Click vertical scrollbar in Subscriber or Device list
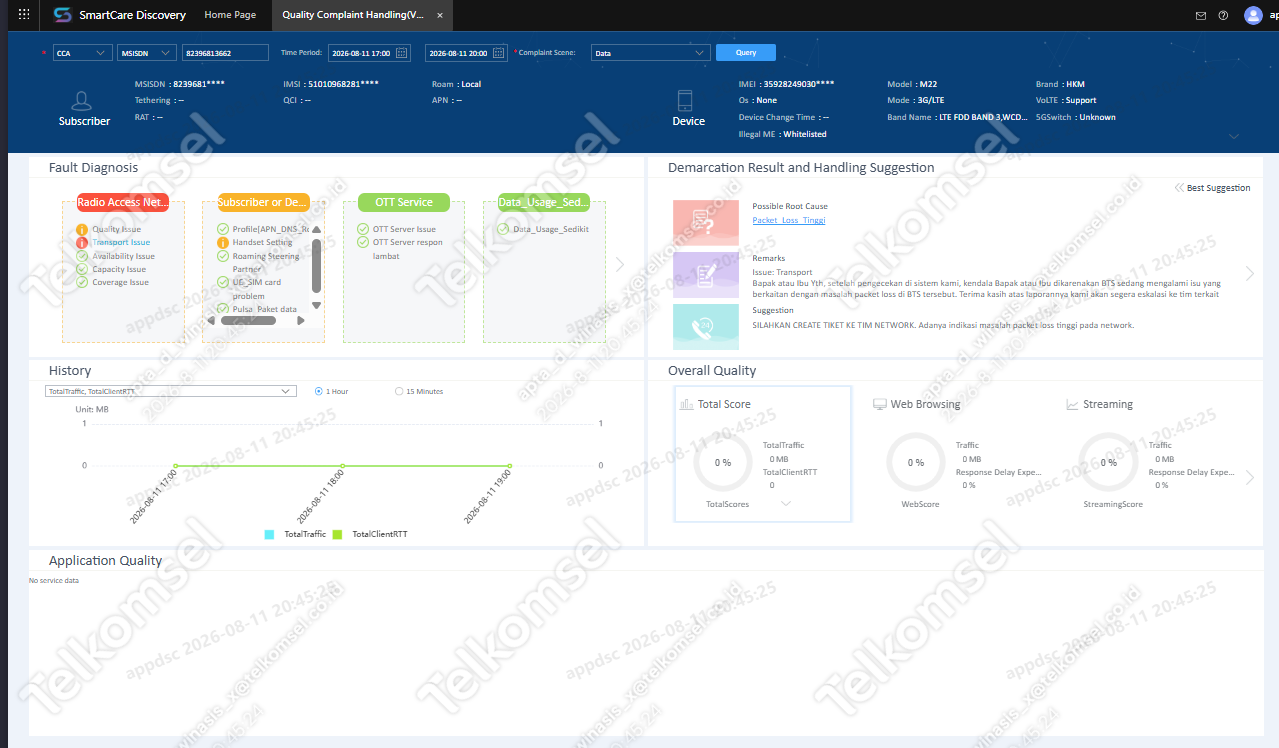 tap(317, 265)
